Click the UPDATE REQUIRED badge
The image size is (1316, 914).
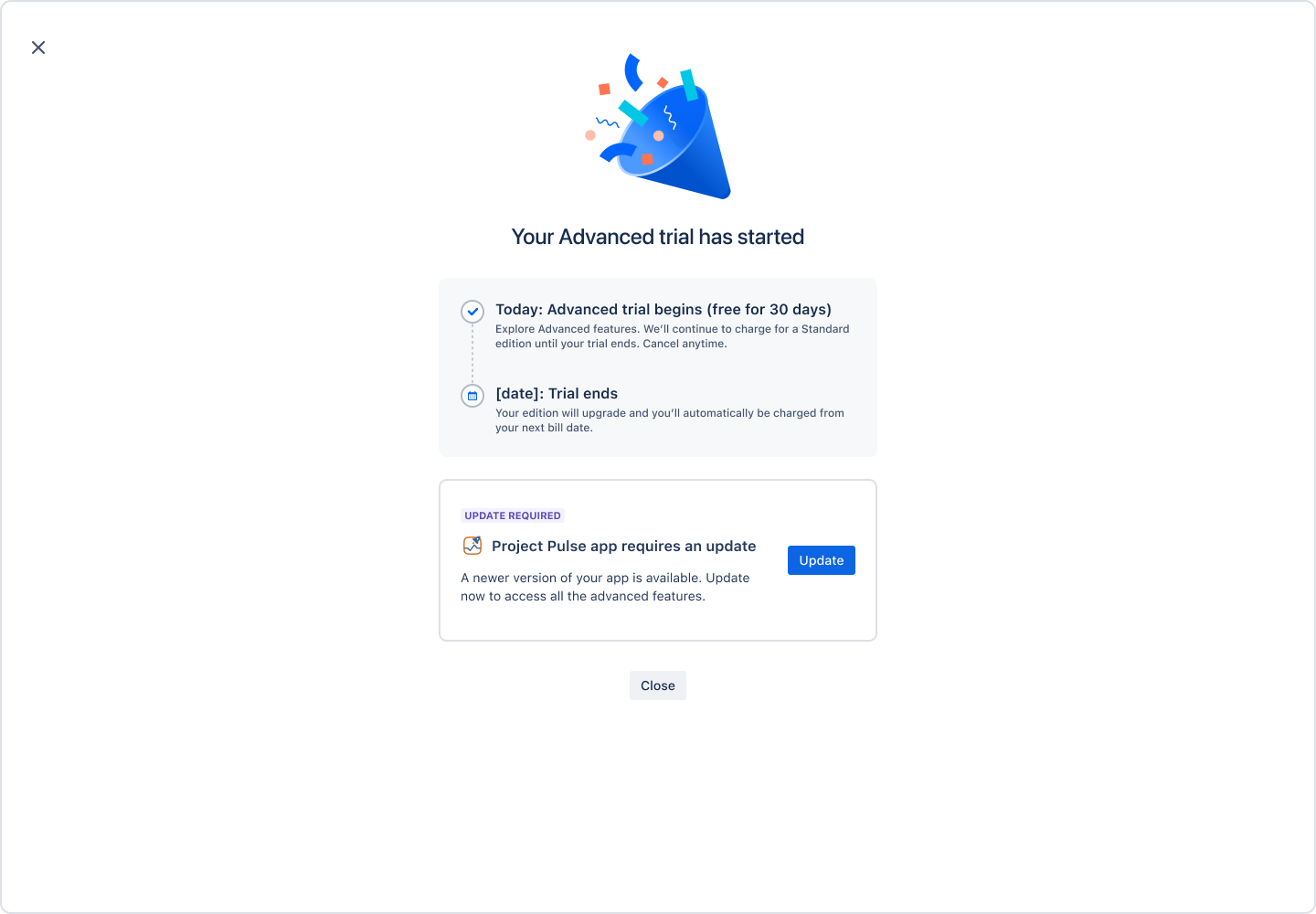point(513,515)
